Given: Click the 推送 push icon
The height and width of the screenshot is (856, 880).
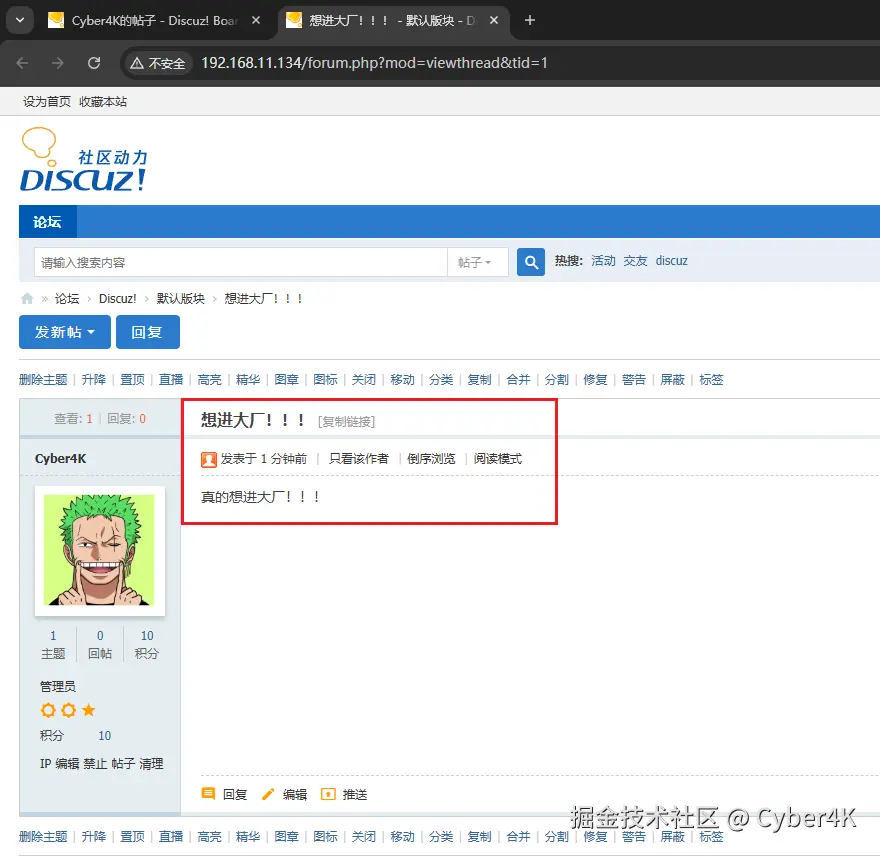Looking at the screenshot, I should point(329,793).
